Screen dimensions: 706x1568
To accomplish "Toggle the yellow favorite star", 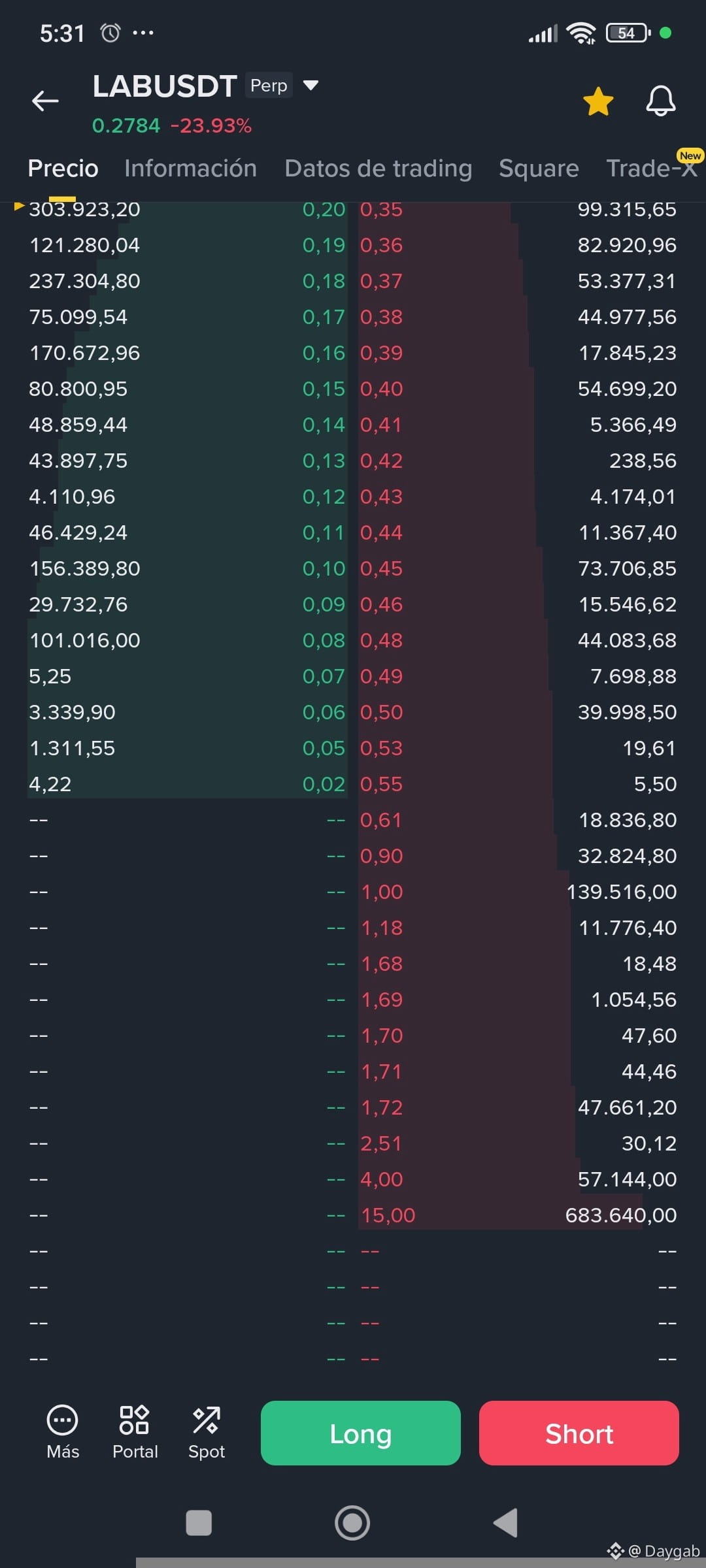I will pos(598,102).
